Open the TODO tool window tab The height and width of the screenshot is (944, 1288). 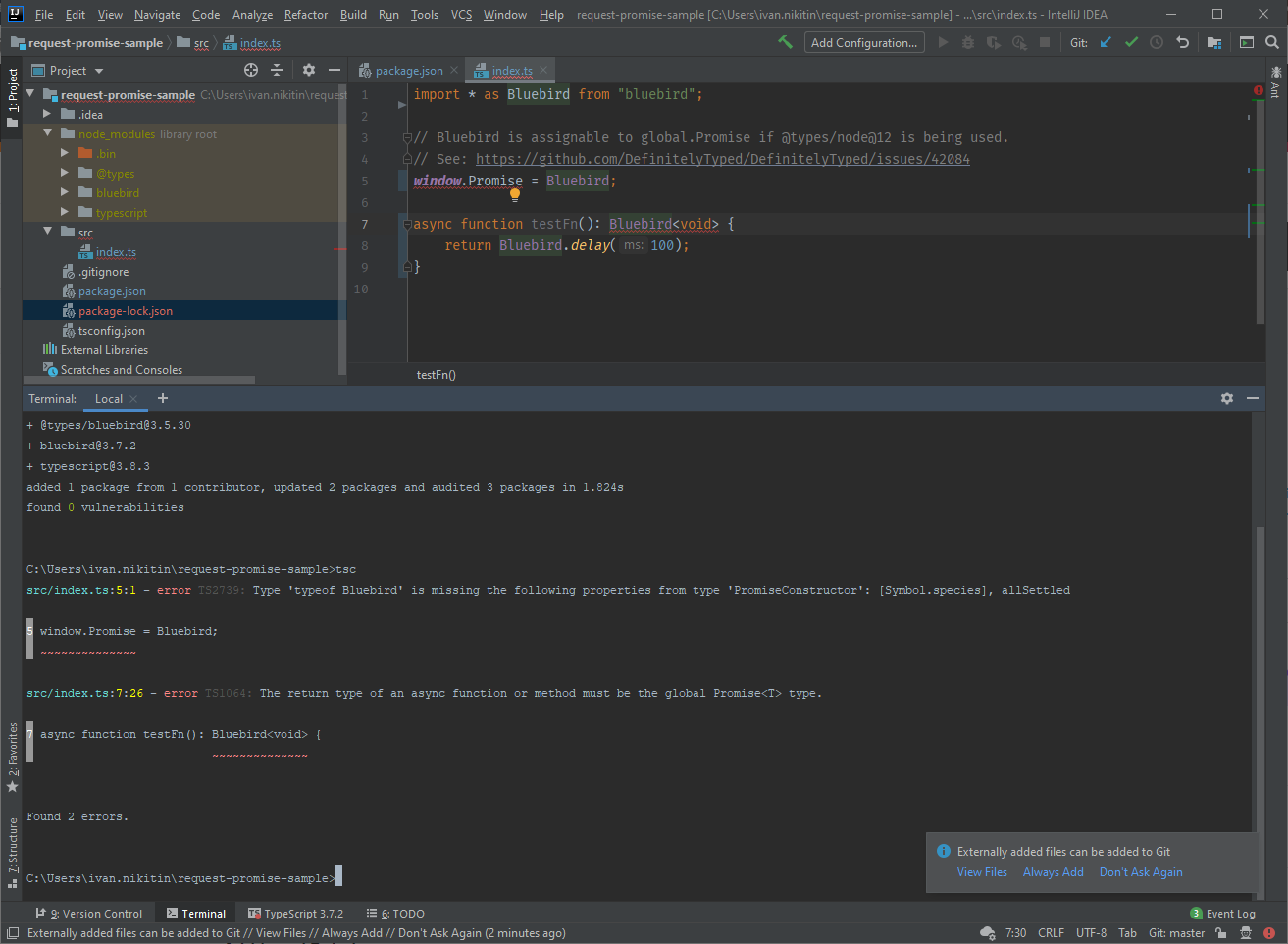(395, 913)
